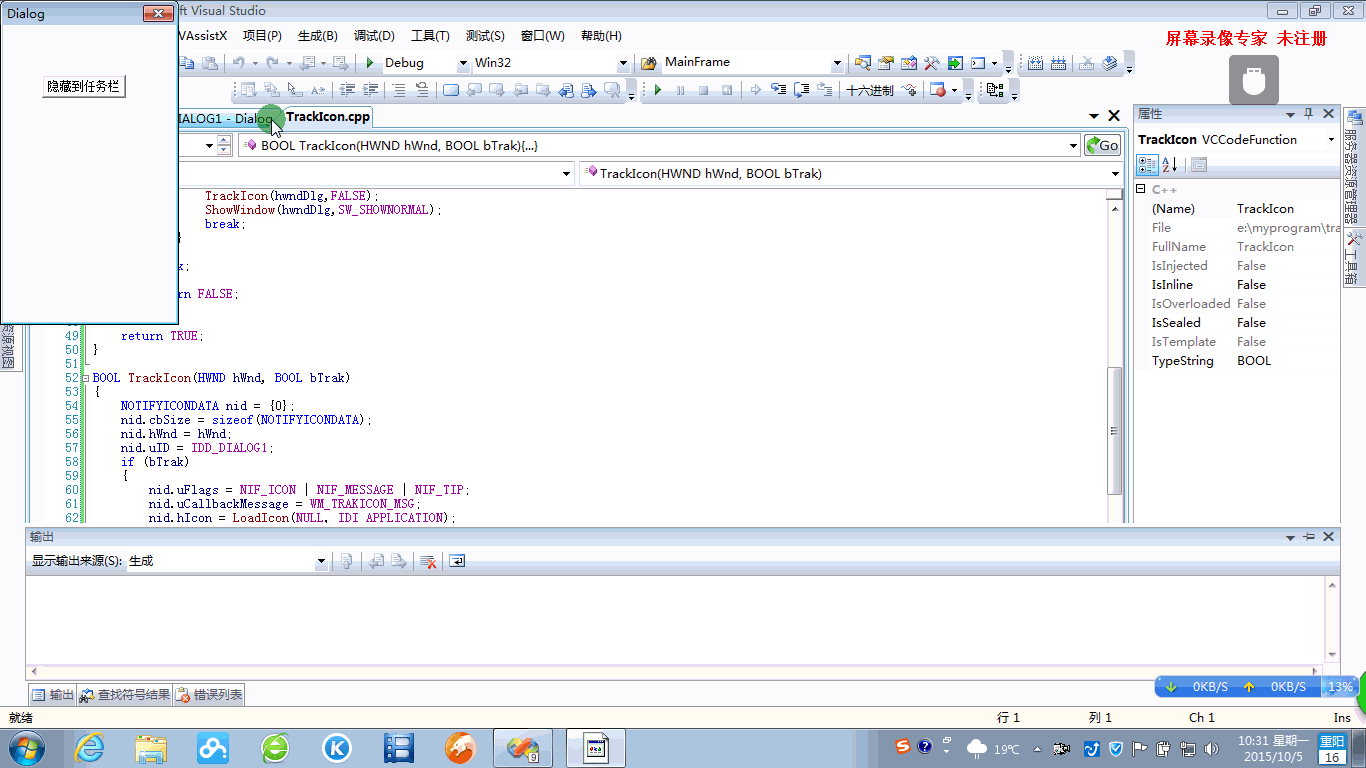This screenshot has height=768, width=1366.
Task: Open the 项目(P) Project menu
Action: (x=262, y=36)
